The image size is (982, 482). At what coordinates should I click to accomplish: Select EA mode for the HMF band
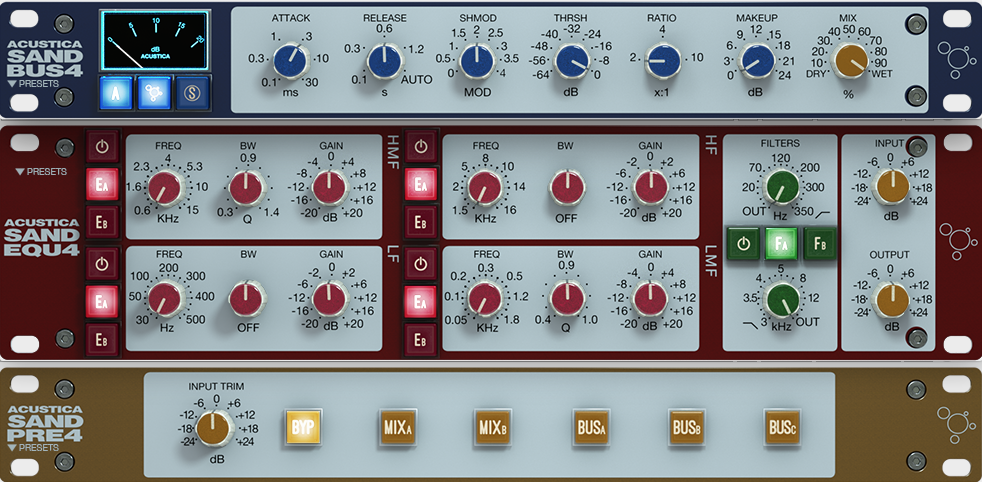(102, 185)
